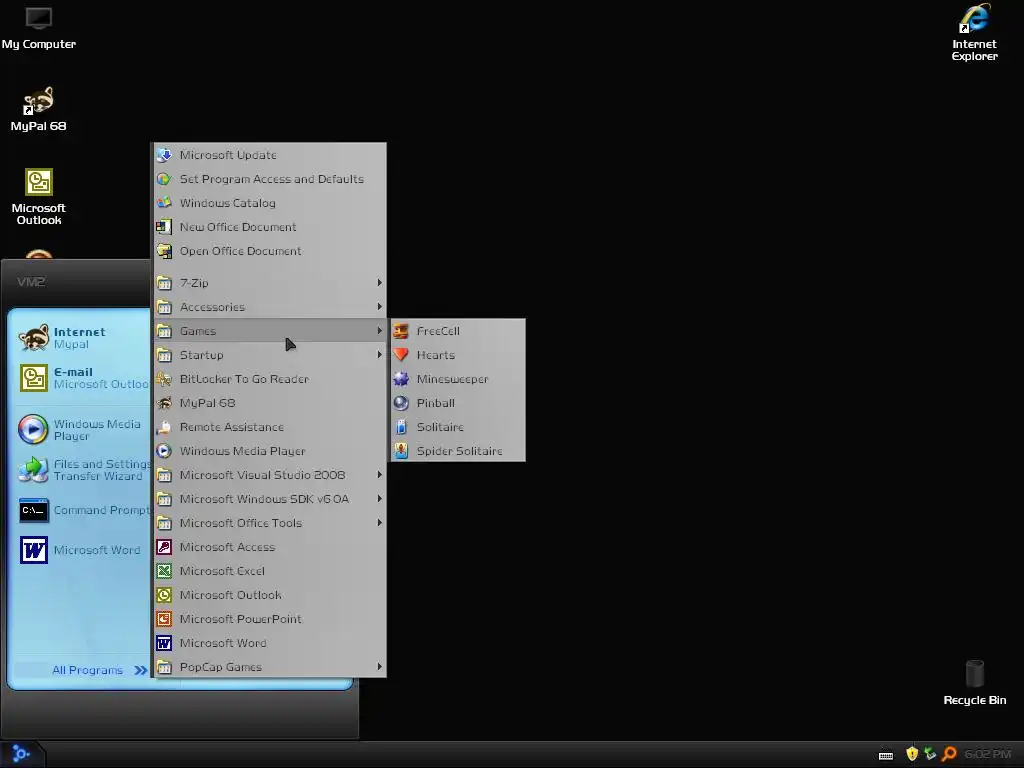Click the All Programs button
This screenshot has height=768, width=1024.
pyautogui.click(x=99, y=670)
